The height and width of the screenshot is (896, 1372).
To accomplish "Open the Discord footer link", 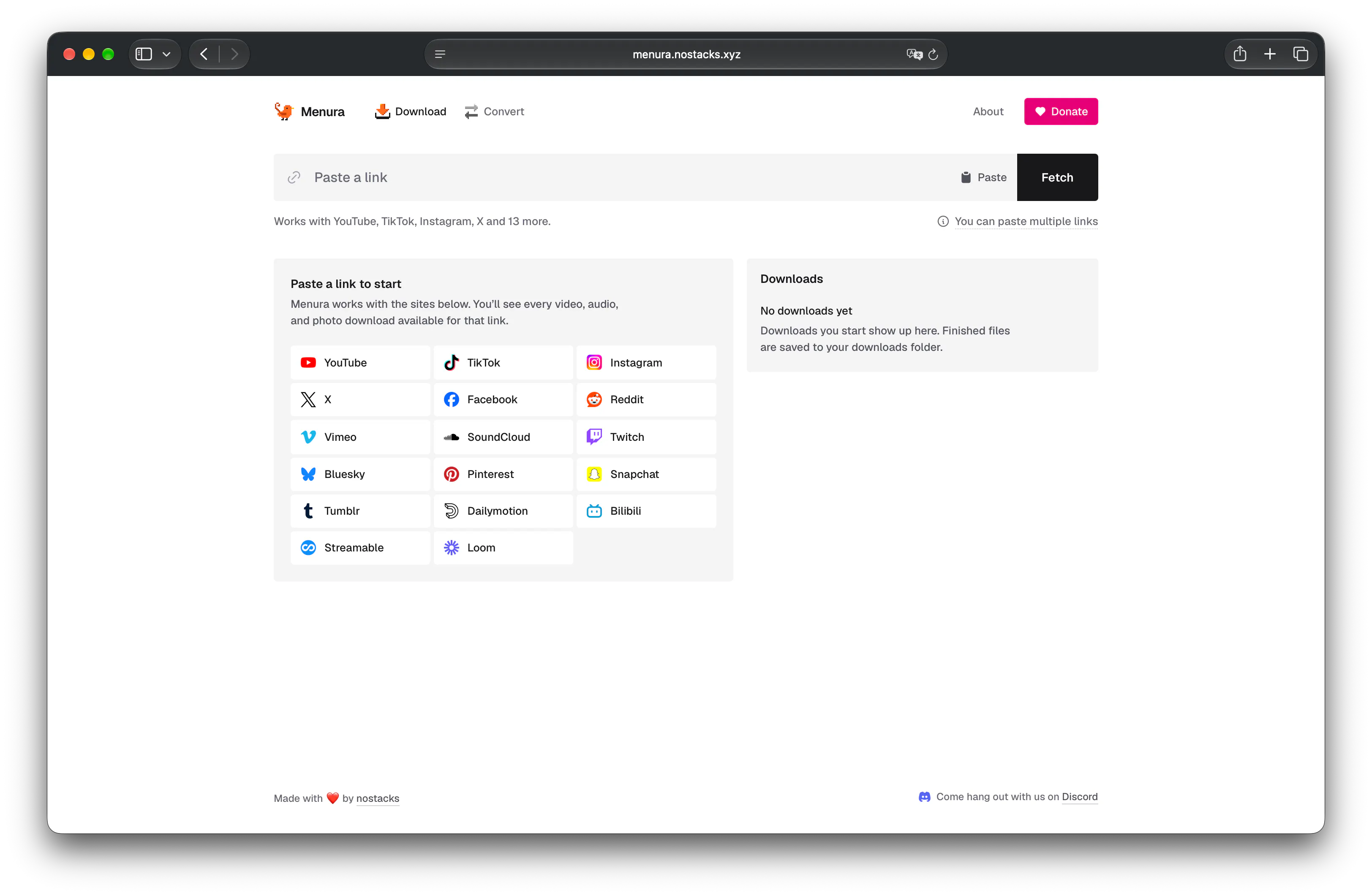I will tap(1080, 796).
